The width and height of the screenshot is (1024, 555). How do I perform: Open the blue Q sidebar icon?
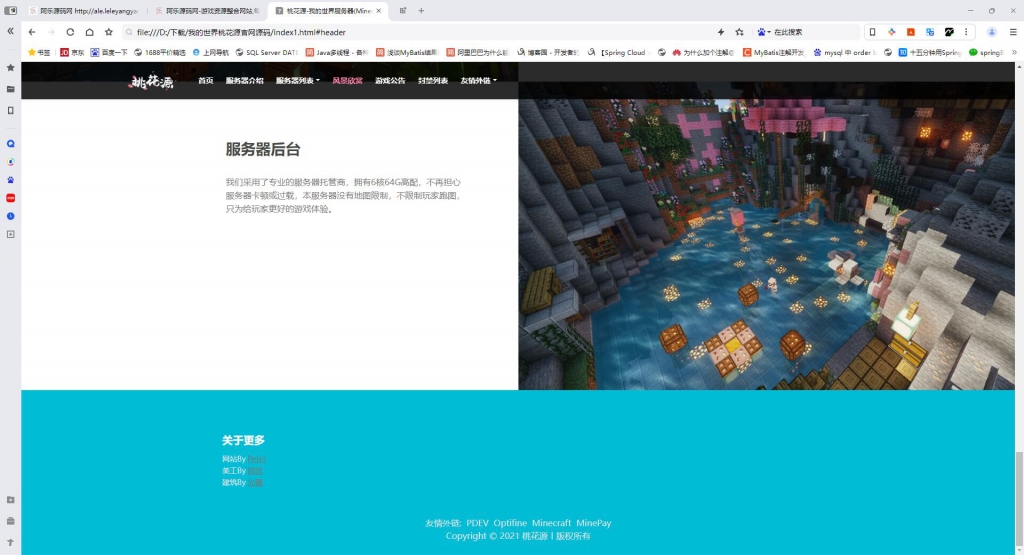pyautogui.click(x=10, y=144)
